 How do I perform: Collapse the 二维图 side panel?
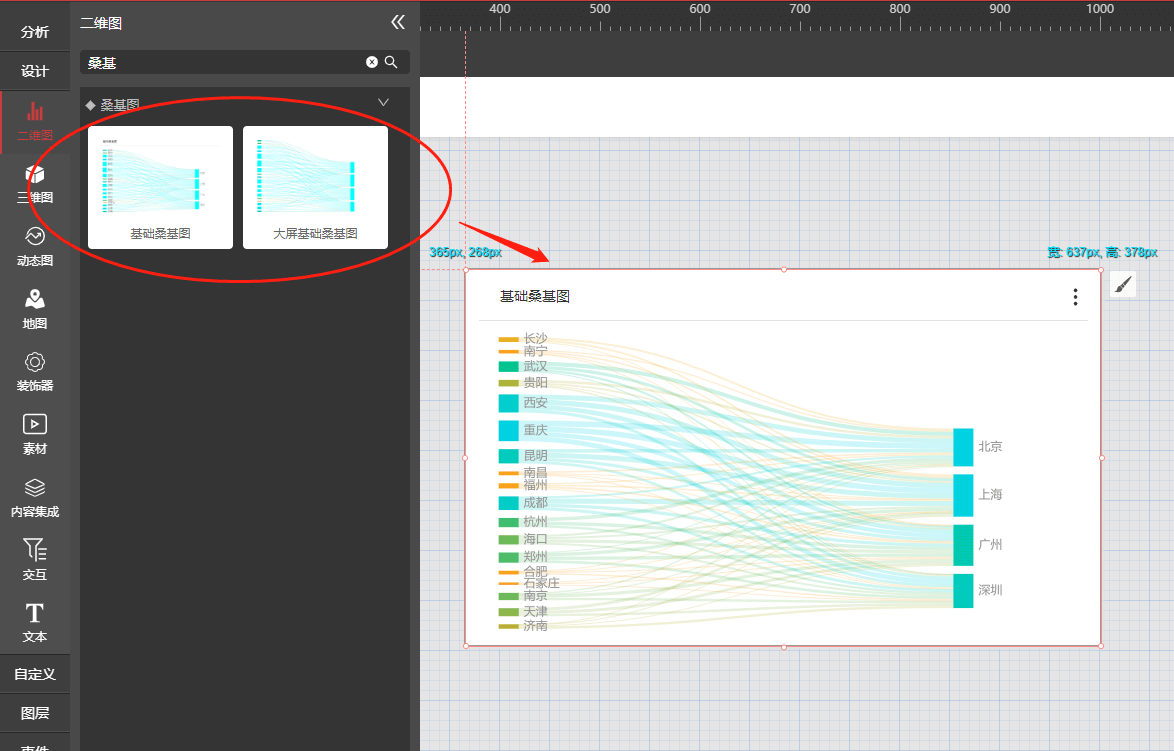click(398, 22)
